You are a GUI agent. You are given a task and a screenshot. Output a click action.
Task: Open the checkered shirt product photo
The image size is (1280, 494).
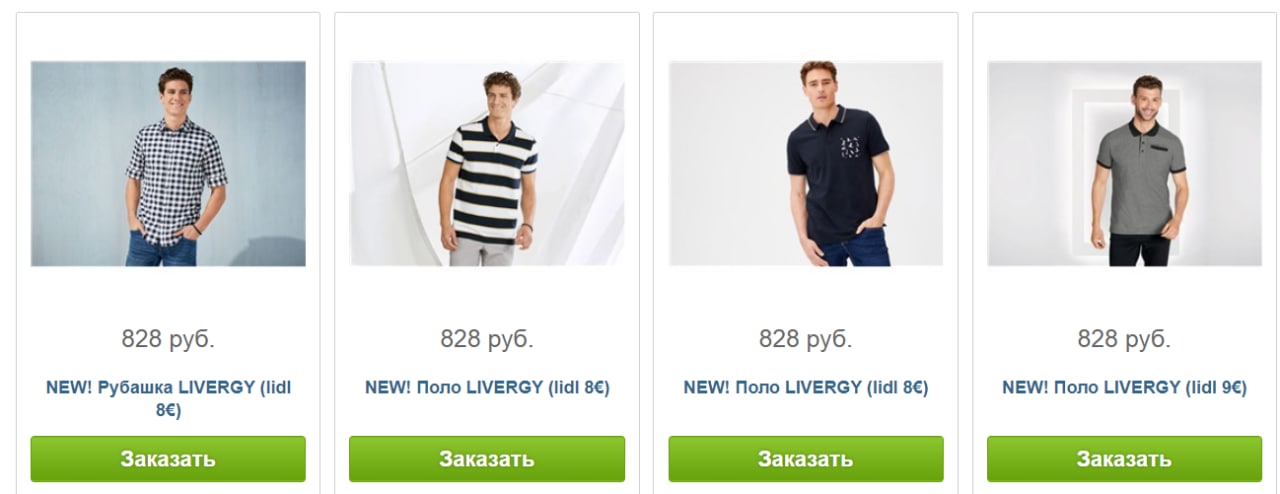tap(168, 164)
